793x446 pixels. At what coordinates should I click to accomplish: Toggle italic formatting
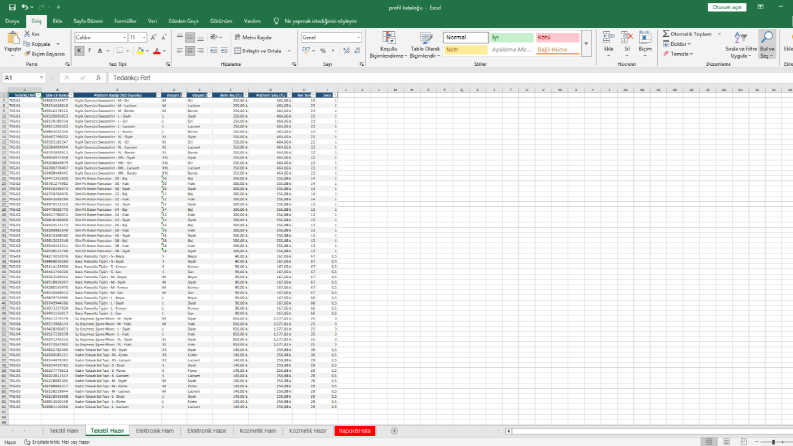pos(90,51)
